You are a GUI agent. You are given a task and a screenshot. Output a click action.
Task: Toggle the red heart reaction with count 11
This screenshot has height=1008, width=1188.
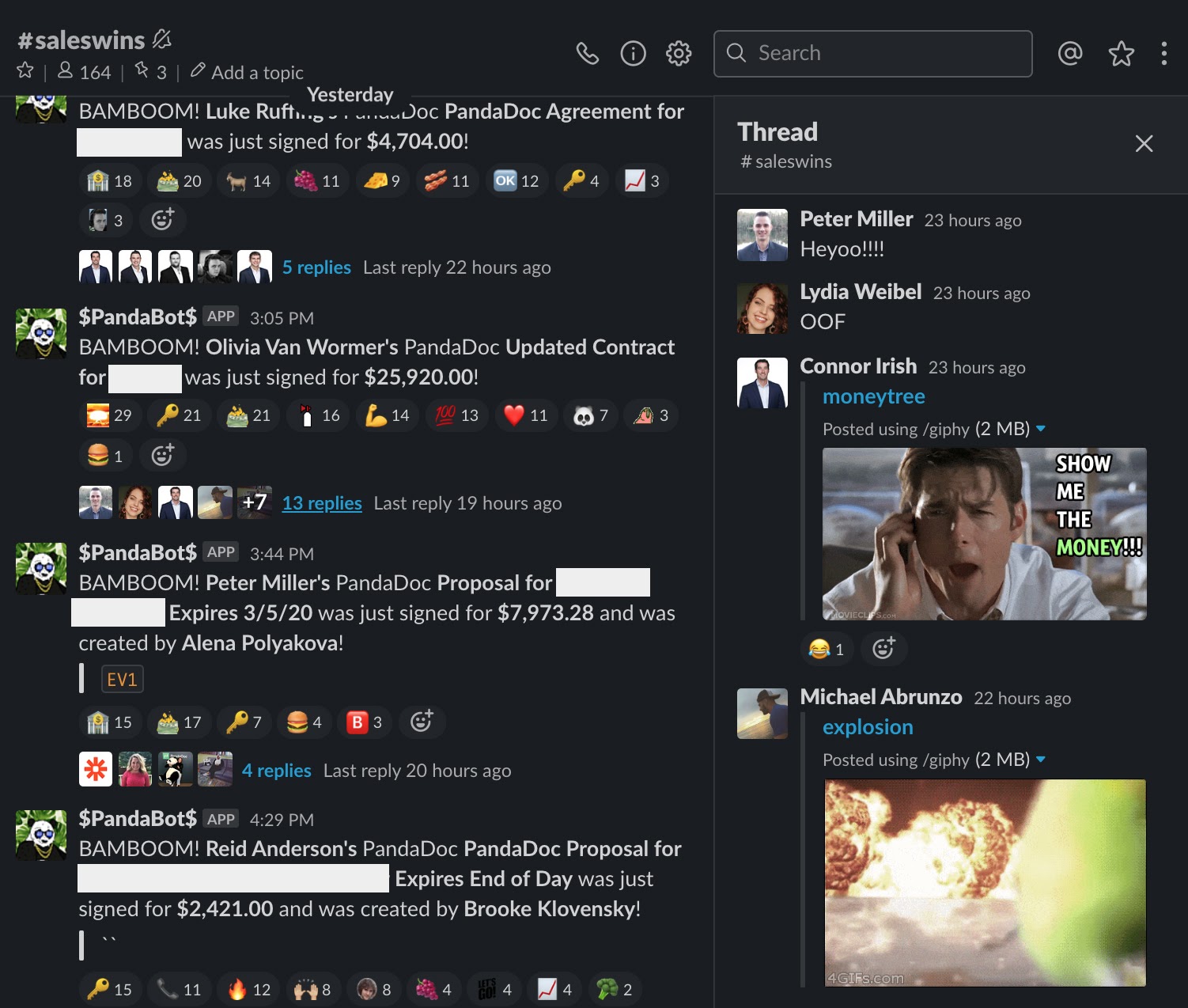pos(525,415)
